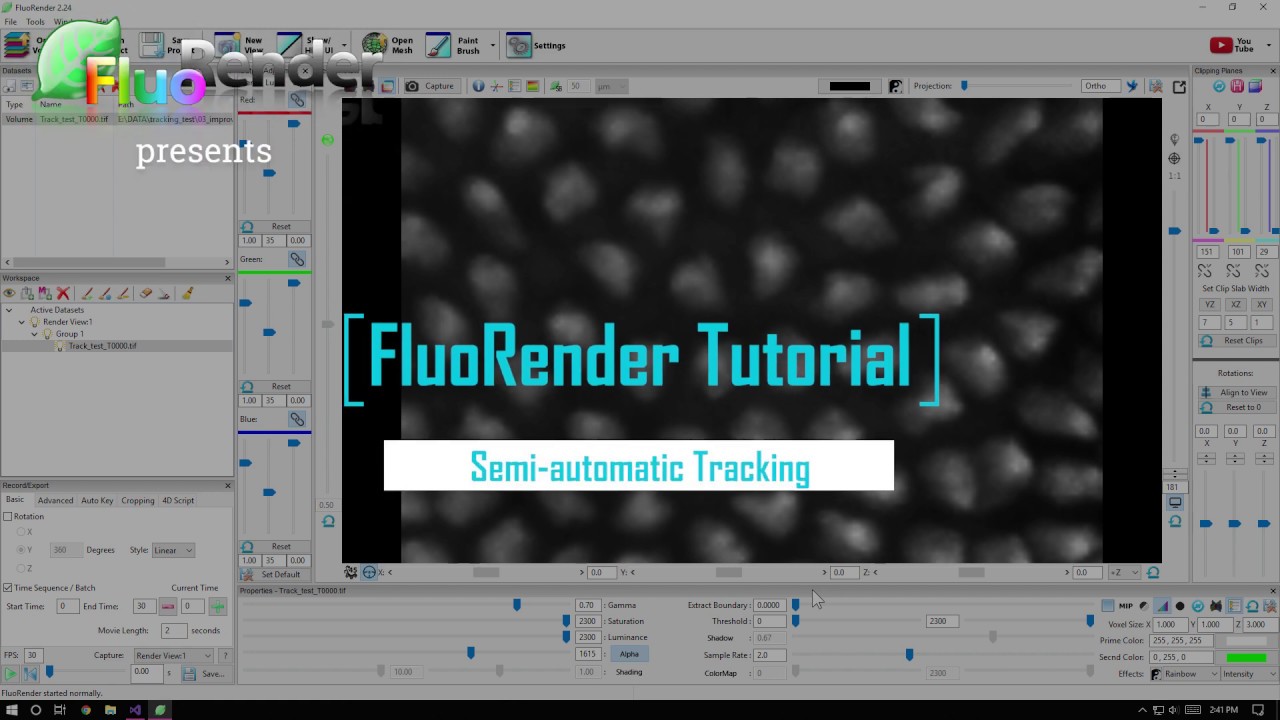Collapse the Group 1 tree node
The width and height of the screenshot is (1280, 720).
tap(34, 334)
